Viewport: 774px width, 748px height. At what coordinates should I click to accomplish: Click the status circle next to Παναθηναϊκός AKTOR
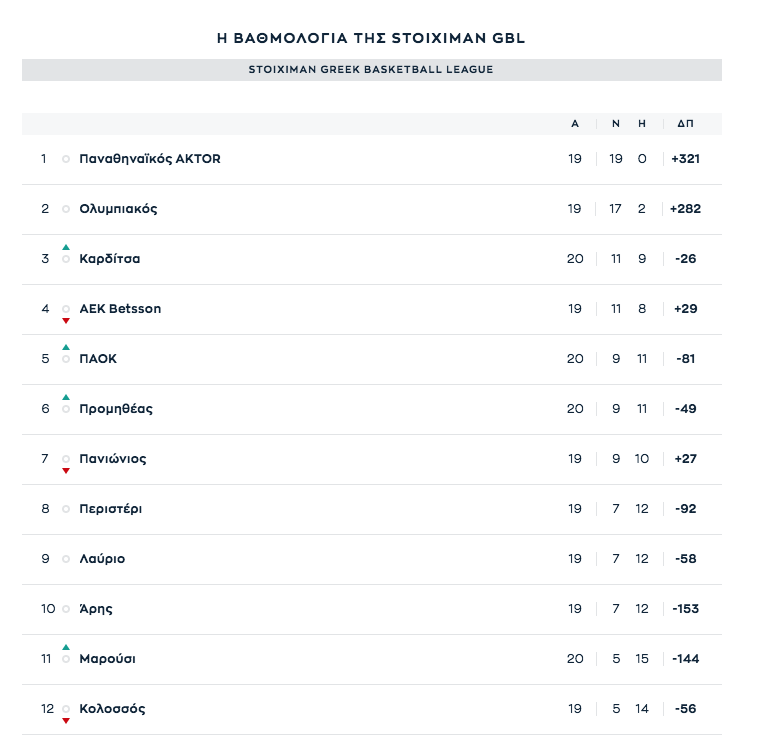pyautogui.click(x=66, y=159)
